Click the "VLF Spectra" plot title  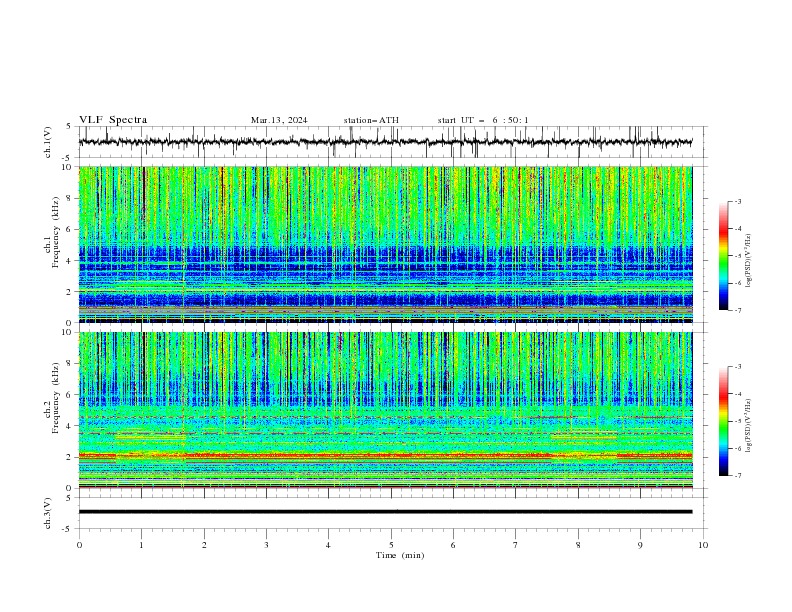click(x=113, y=120)
